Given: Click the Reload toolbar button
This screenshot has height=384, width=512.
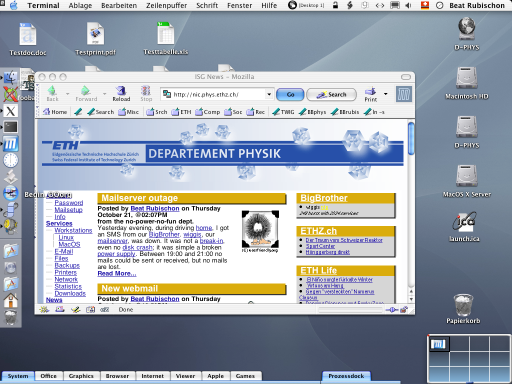Looking at the screenshot, I should [121, 94].
